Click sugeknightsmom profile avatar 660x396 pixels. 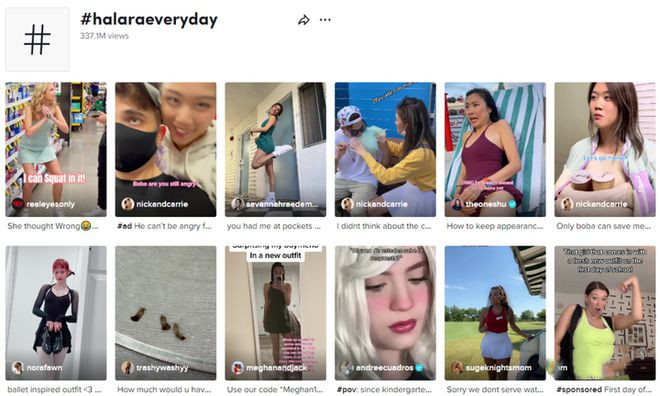[x=457, y=367]
